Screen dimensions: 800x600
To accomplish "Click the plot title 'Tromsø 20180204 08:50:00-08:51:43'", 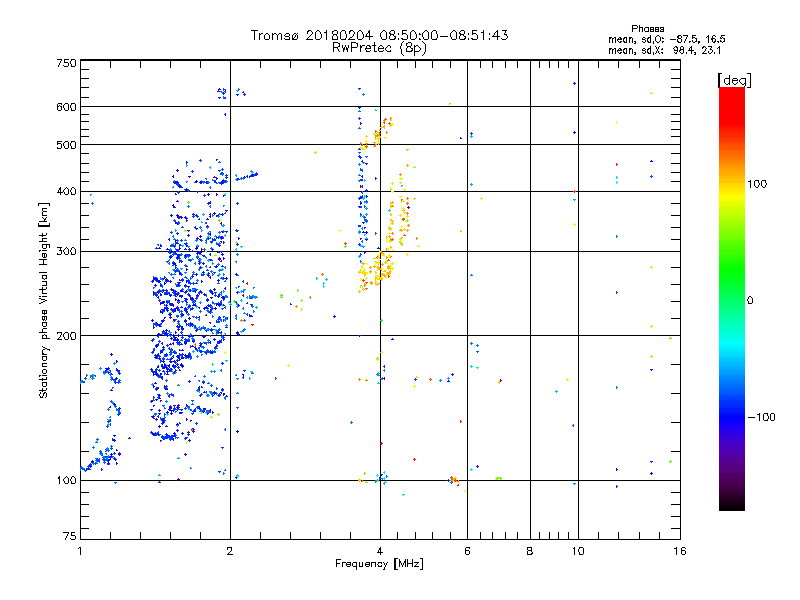I will [379, 35].
